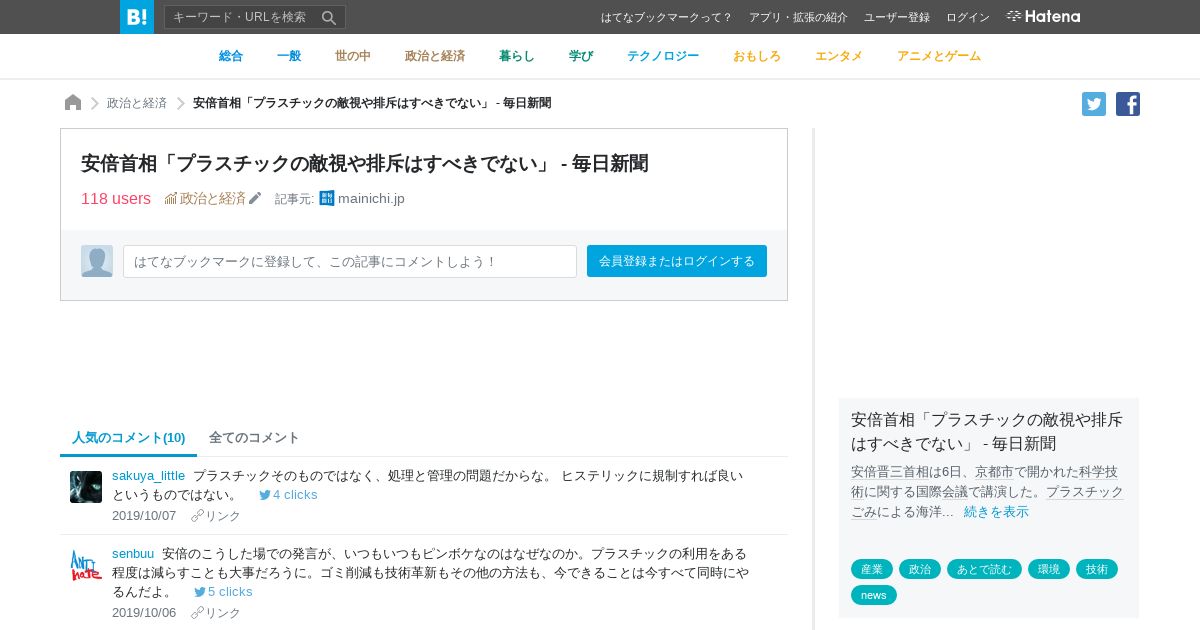1200x630 pixels.
Task: Click the comment input field
Action: [350, 261]
